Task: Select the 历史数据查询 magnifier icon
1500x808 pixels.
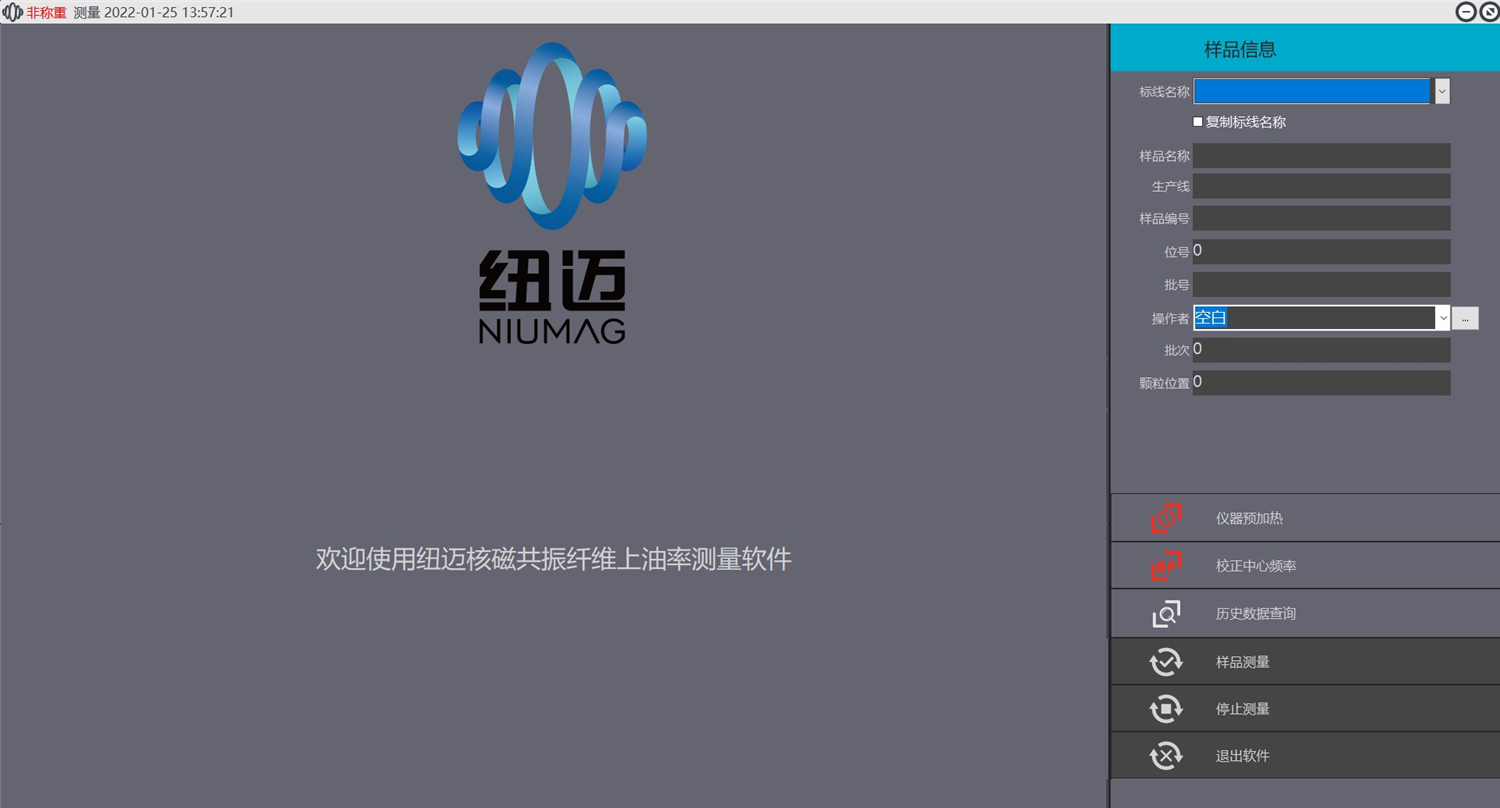Action: pos(1165,613)
